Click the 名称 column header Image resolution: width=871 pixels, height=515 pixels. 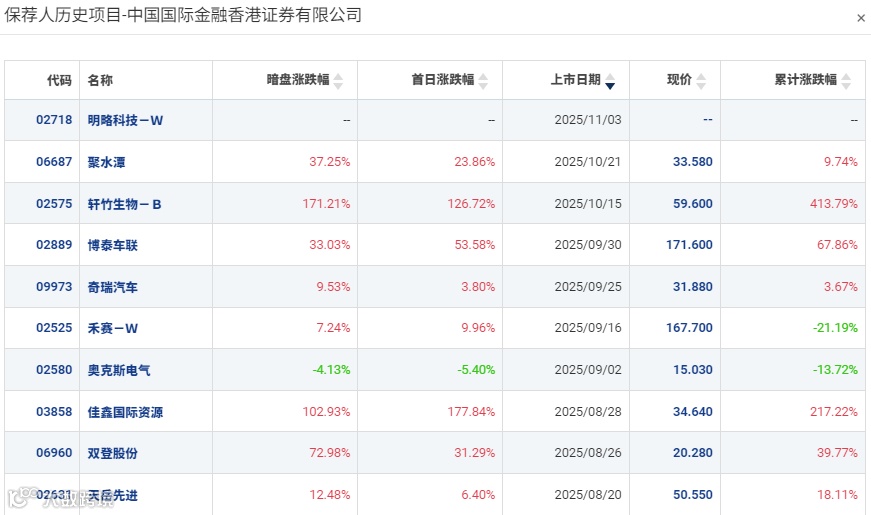(100, 80)
